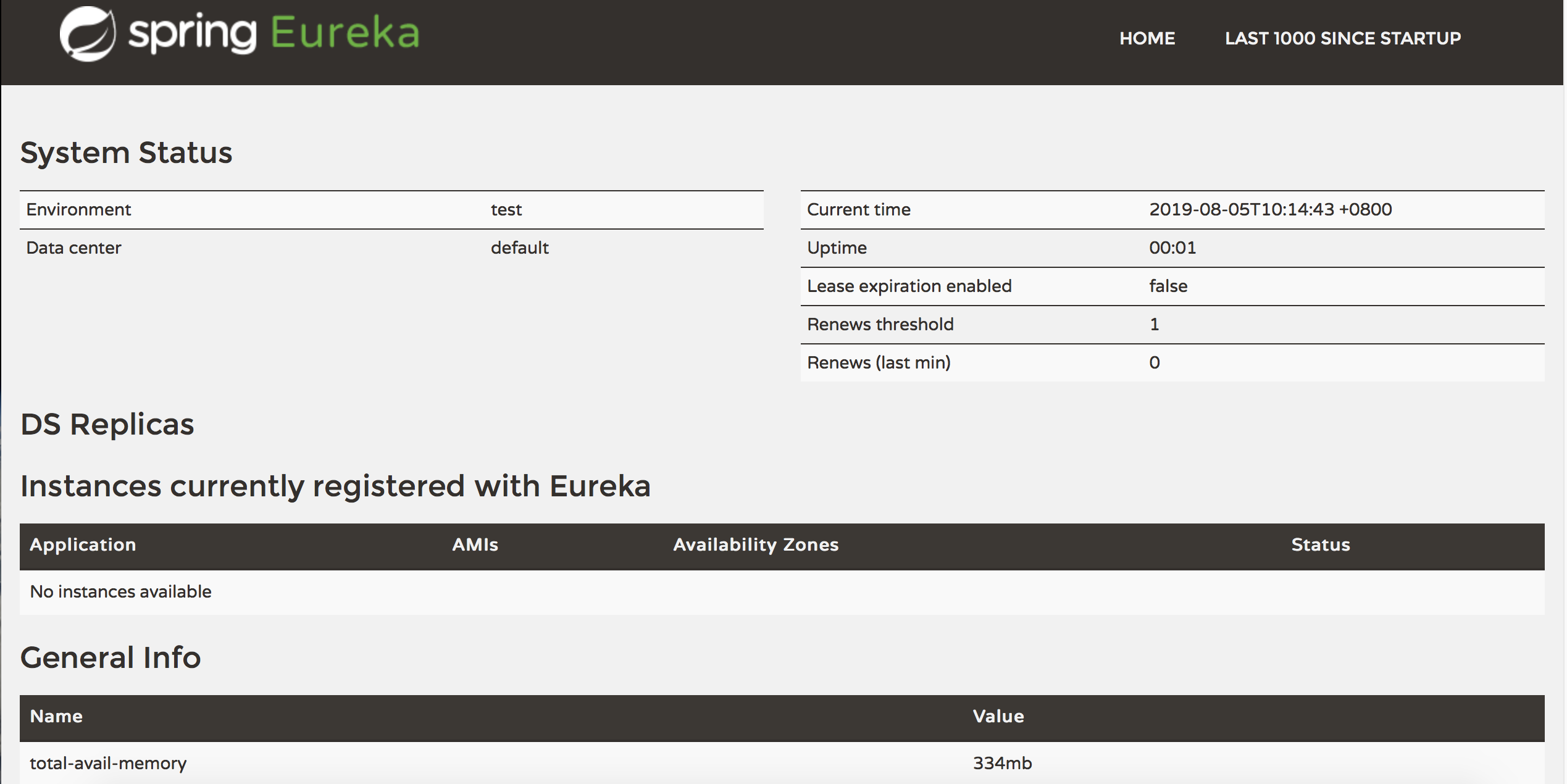Select the Uptime value 00:01

[x=1171, y=248]
